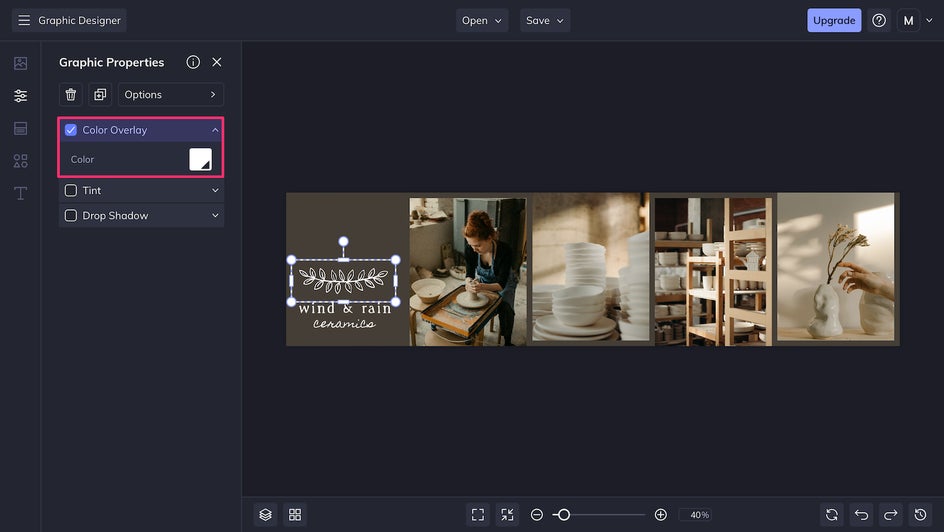Enable the Tint checkbox
Image resolution: width=944 pixels, height=532 pixels.
[x=70, y=190]
